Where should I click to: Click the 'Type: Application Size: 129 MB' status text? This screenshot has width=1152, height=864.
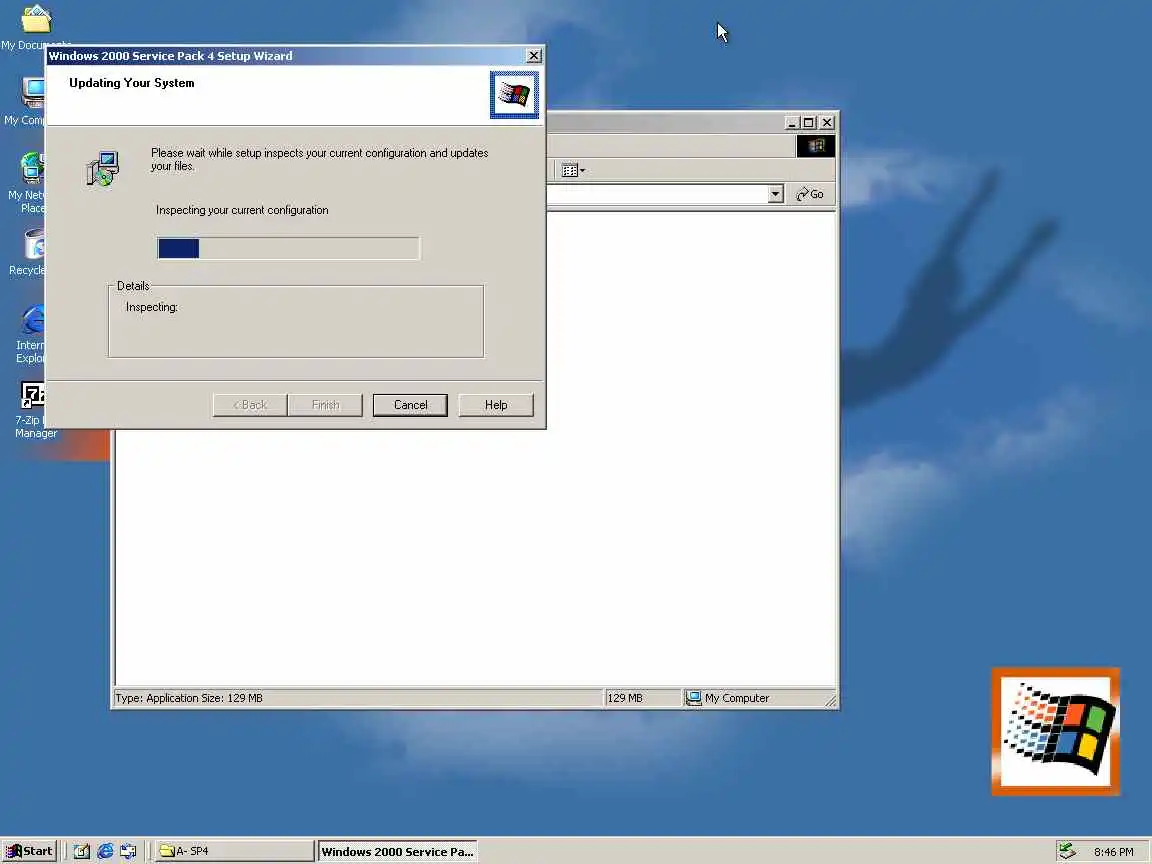point(189,698)
